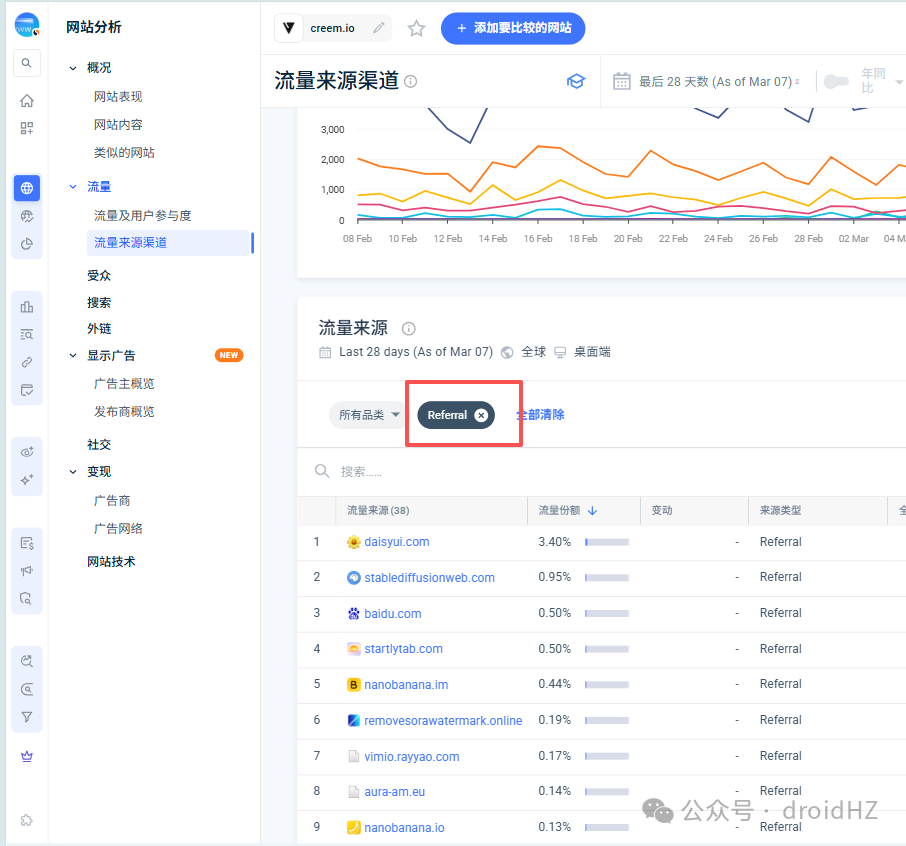Open 网站内容 menu item
This screenshot has height=846, width=906.
(118, 125)
